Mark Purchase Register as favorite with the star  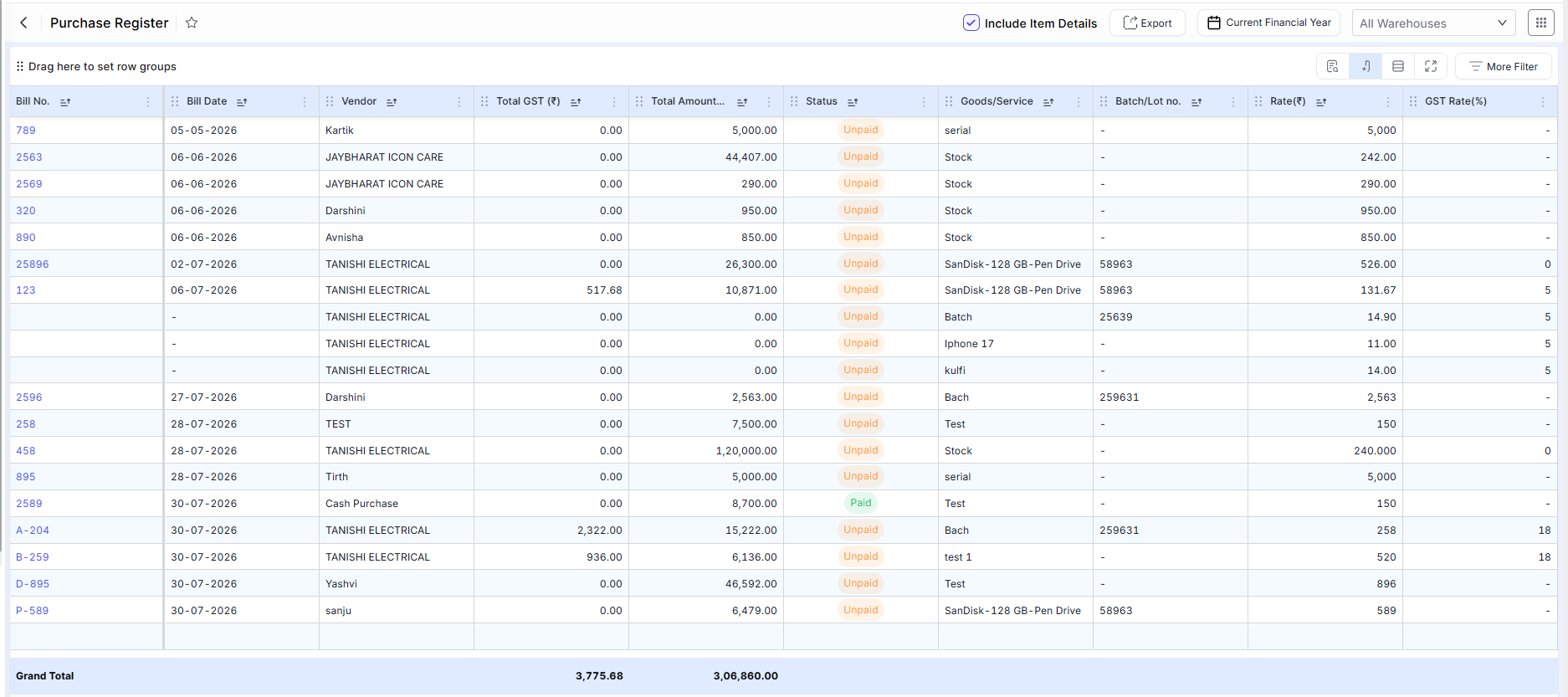tap(192, 23)
